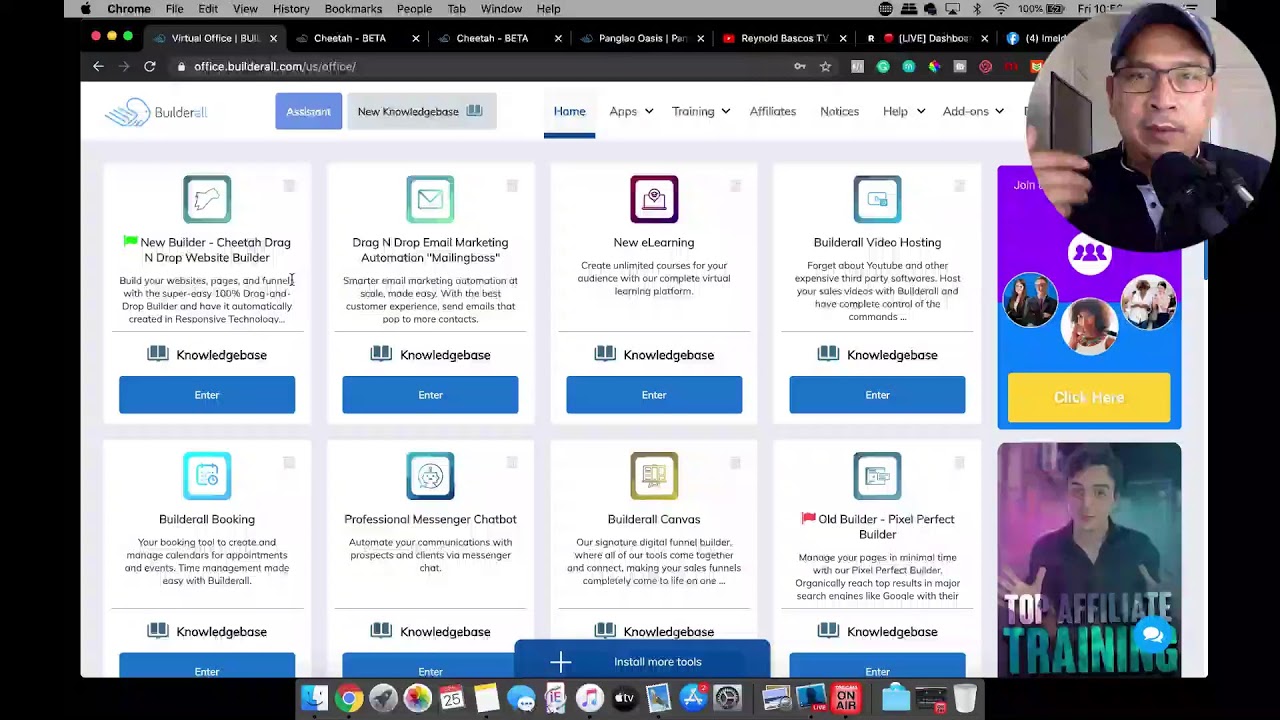Viewport: 1280px width, 720px height.
Task: Reload the page in Chrome
Action: (x=150, y=66)
